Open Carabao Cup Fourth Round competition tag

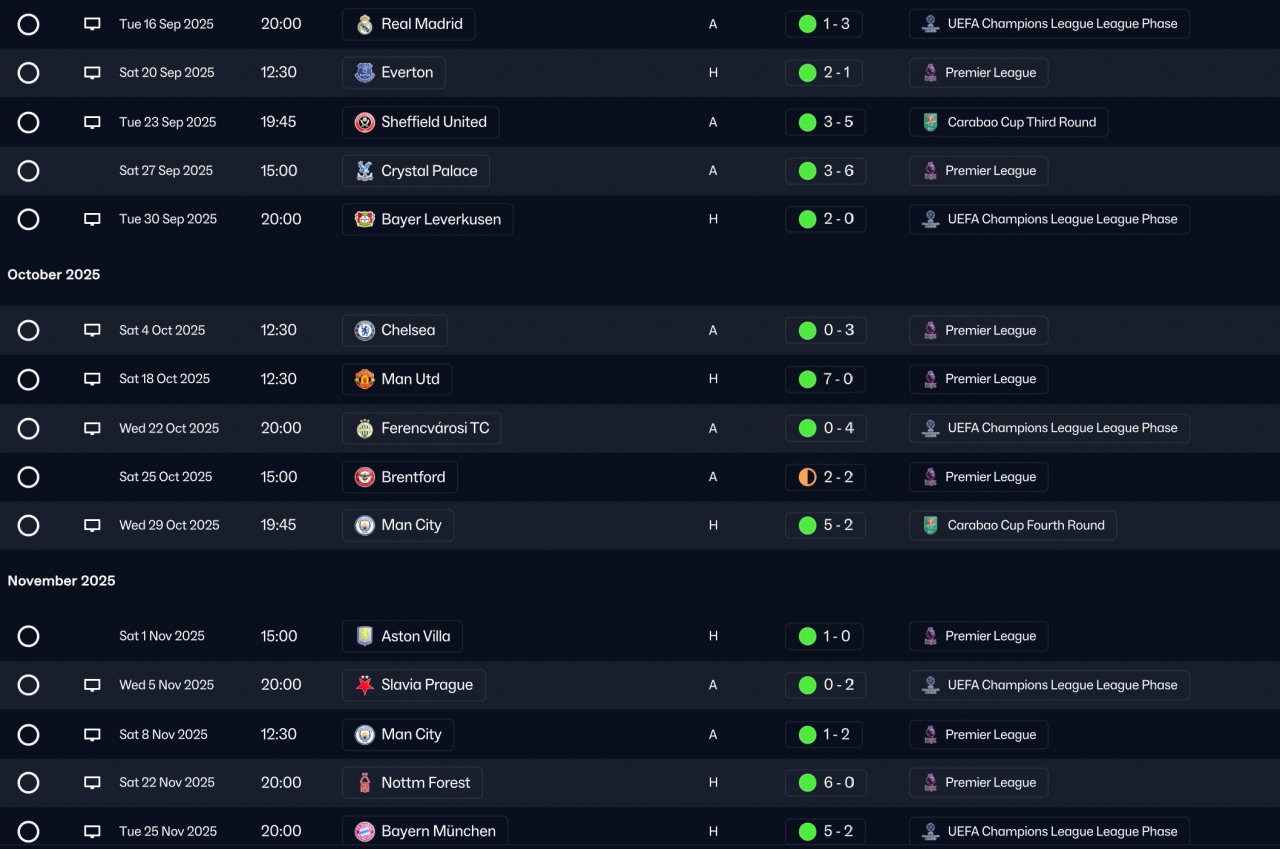coord(1012,525)
